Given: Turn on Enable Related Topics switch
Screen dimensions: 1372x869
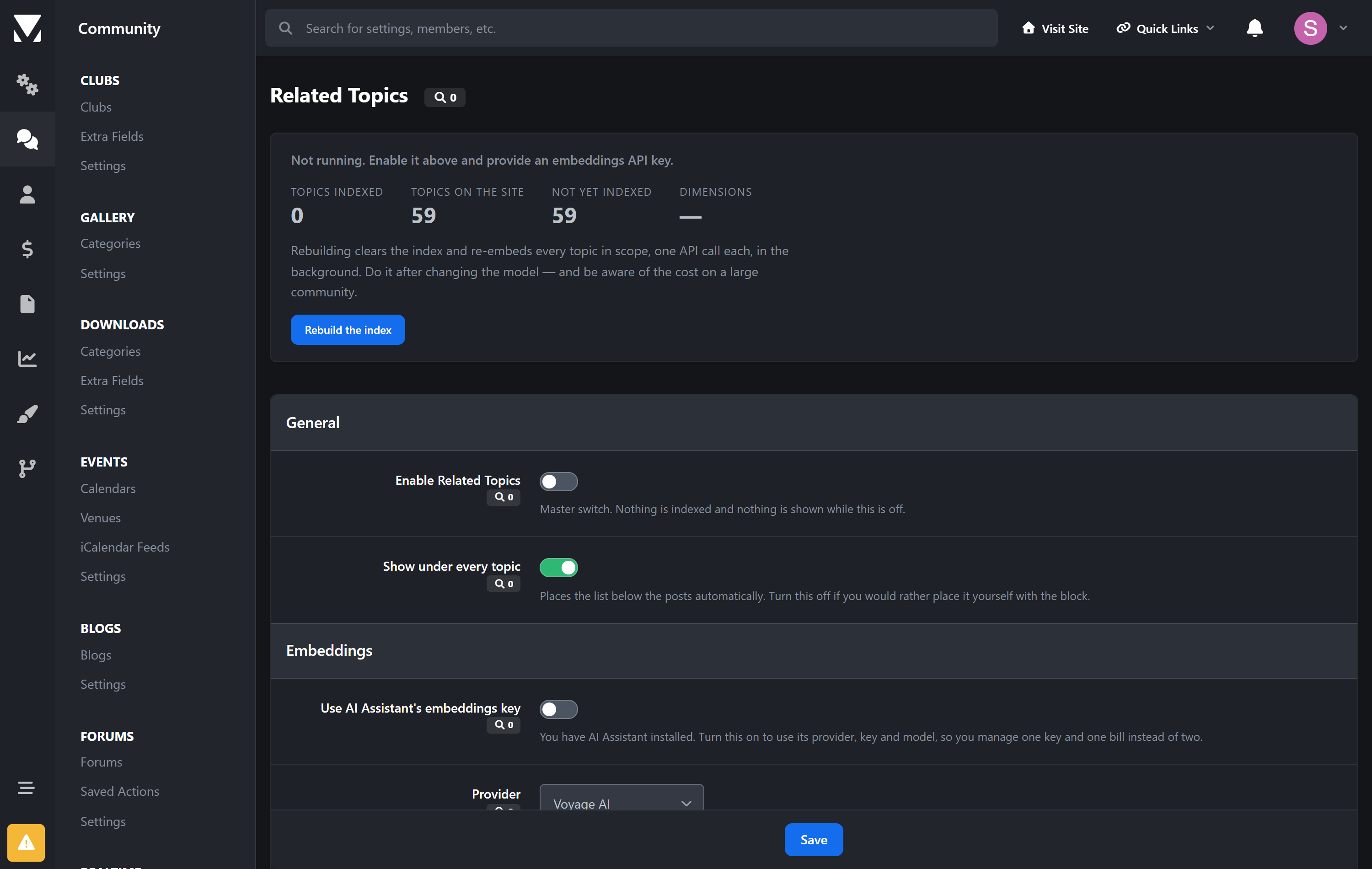Looking at the screenshot, I should point(558,482).
